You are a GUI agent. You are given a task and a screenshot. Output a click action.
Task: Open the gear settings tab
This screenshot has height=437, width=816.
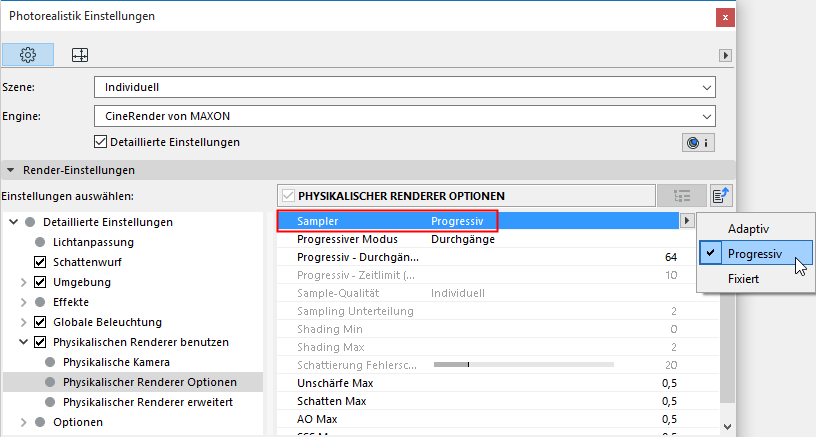(28, 55)
